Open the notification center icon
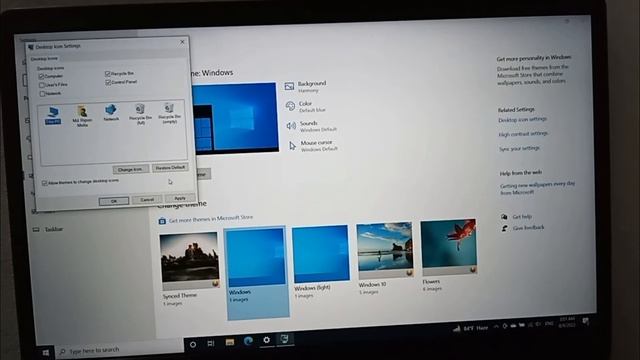This screenshot has width=640, height=360. click(x=586, y=321)
